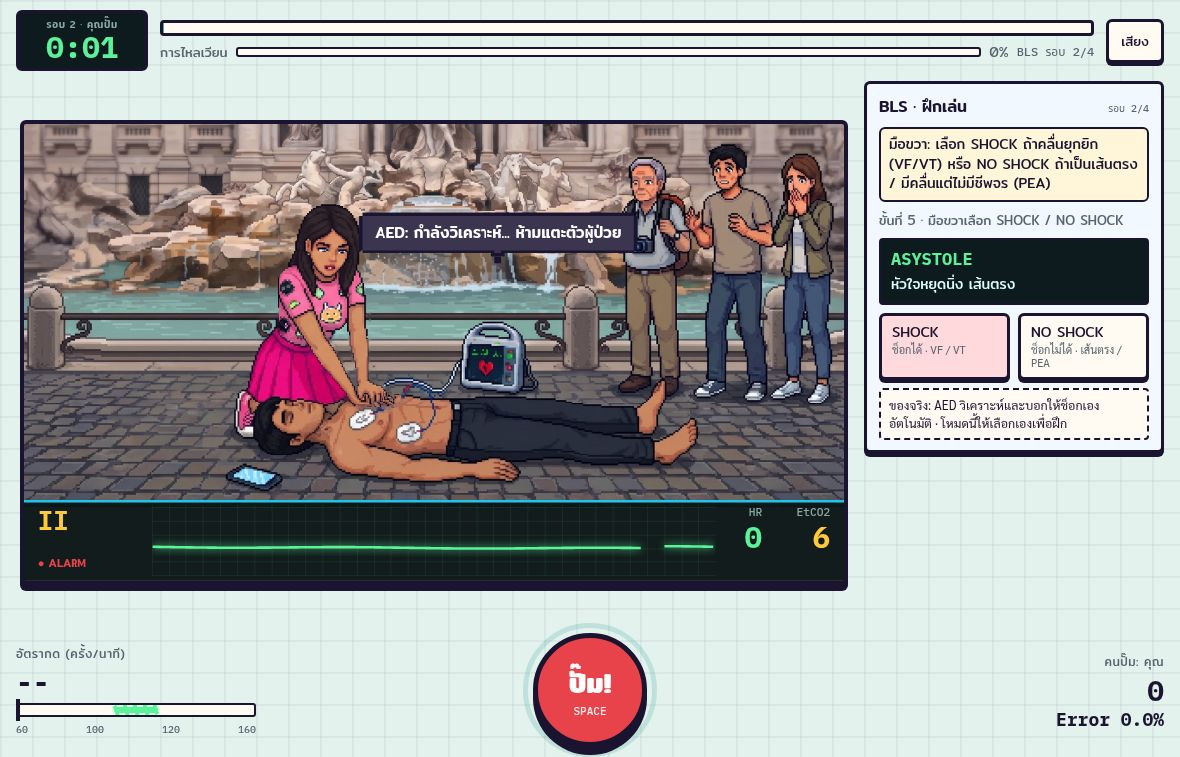Click the BLS · ฝึกเล่น panel title
The width and height of the screenshot is (1180, 757).
click(x=923, y=106)
